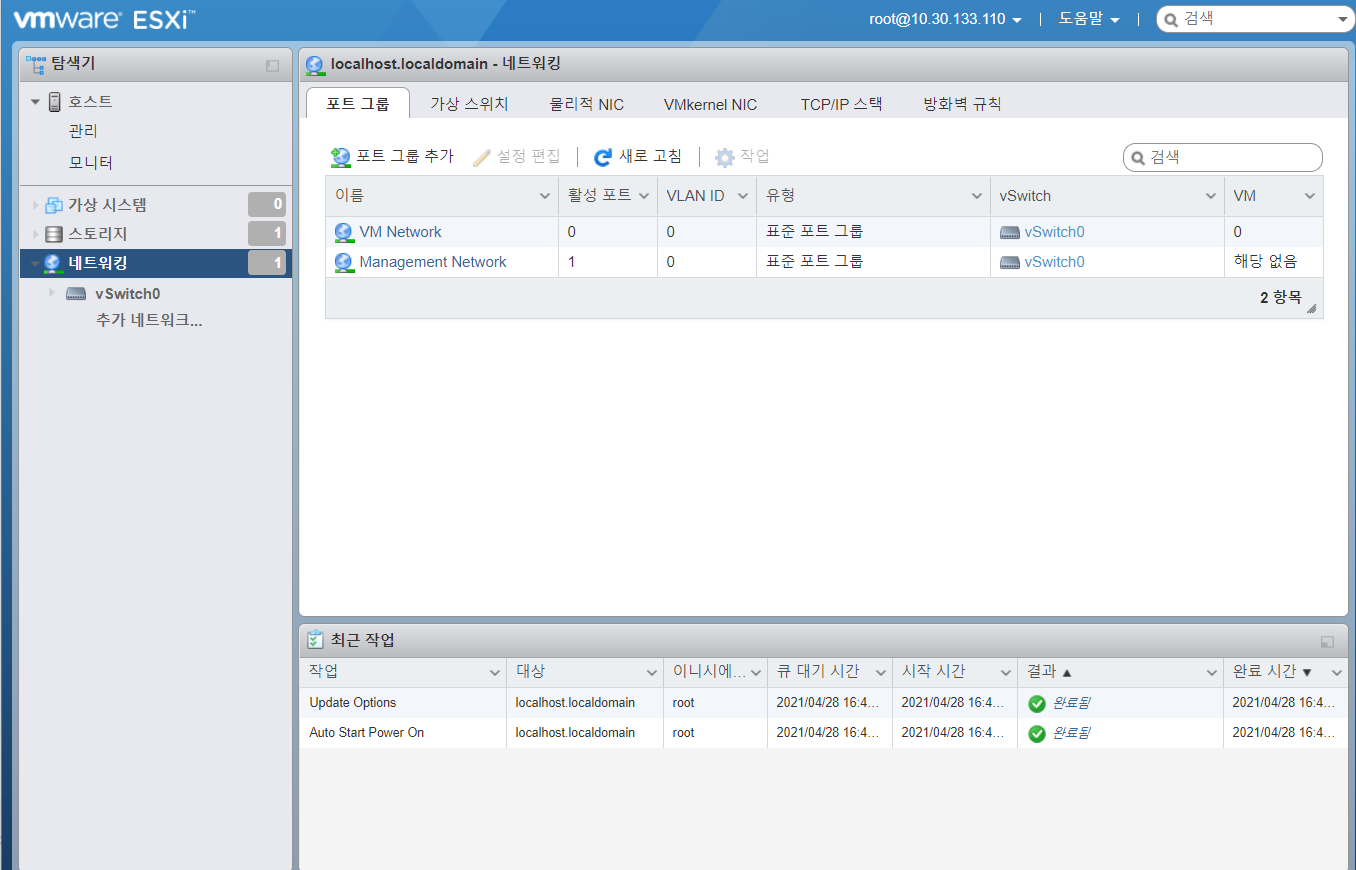
Task: Open the 유형 column dropdown
Action: pyautogui.click(x=976, y=196)
